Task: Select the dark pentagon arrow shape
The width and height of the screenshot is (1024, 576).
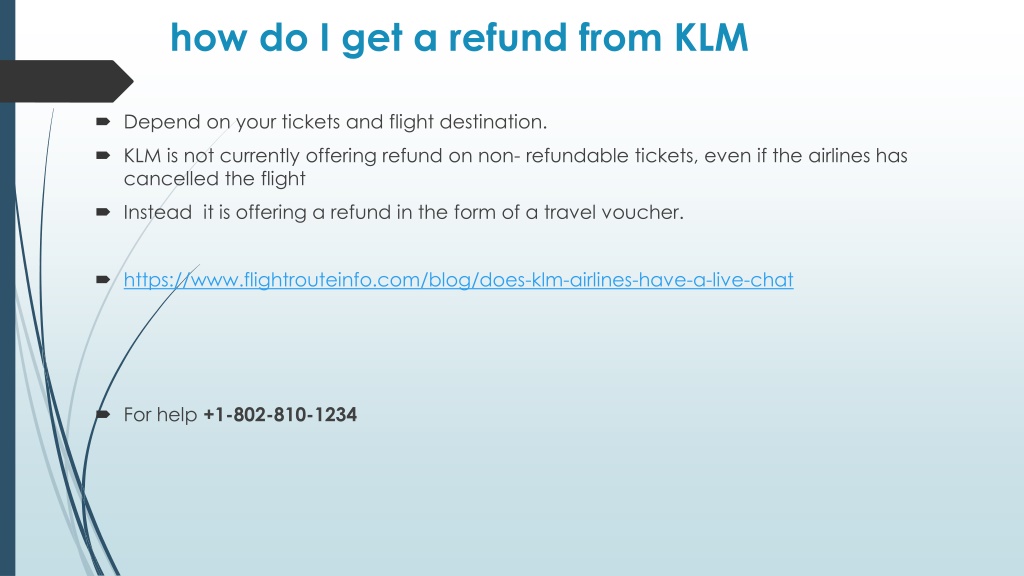Action: (x=67, y=81)
